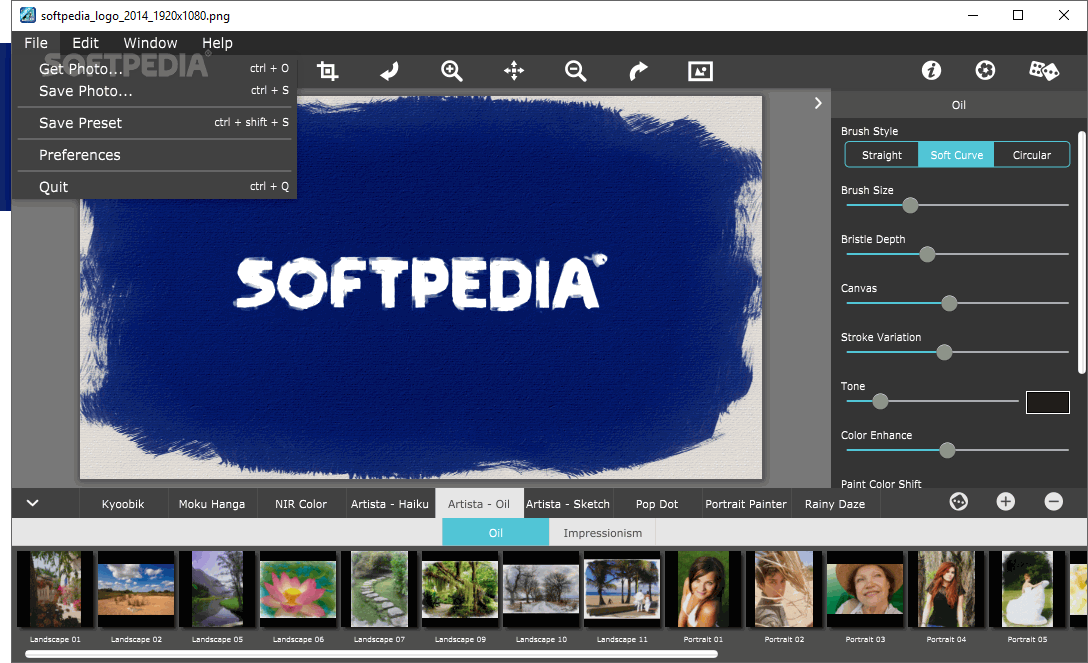This screenshot has width=1088, height=663.
Task: Open the info icon
Action: point(931,70)
